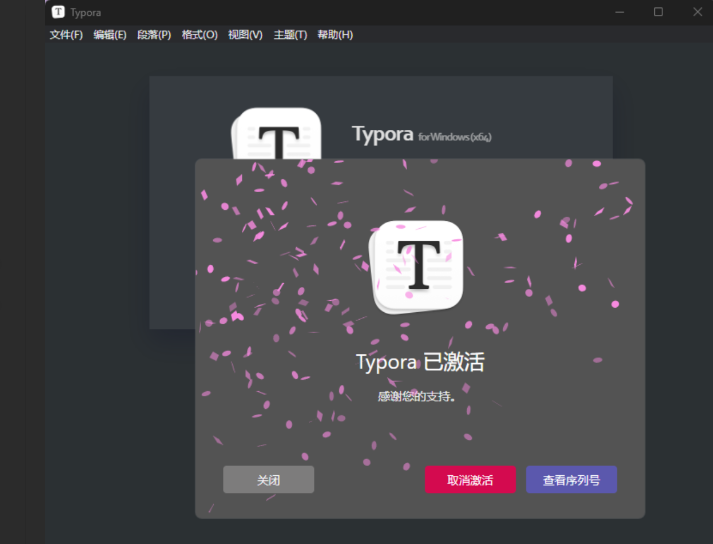Open the 主题(T) menu
713x544 pixels.
pyautogui.click(x=290, y=35)
